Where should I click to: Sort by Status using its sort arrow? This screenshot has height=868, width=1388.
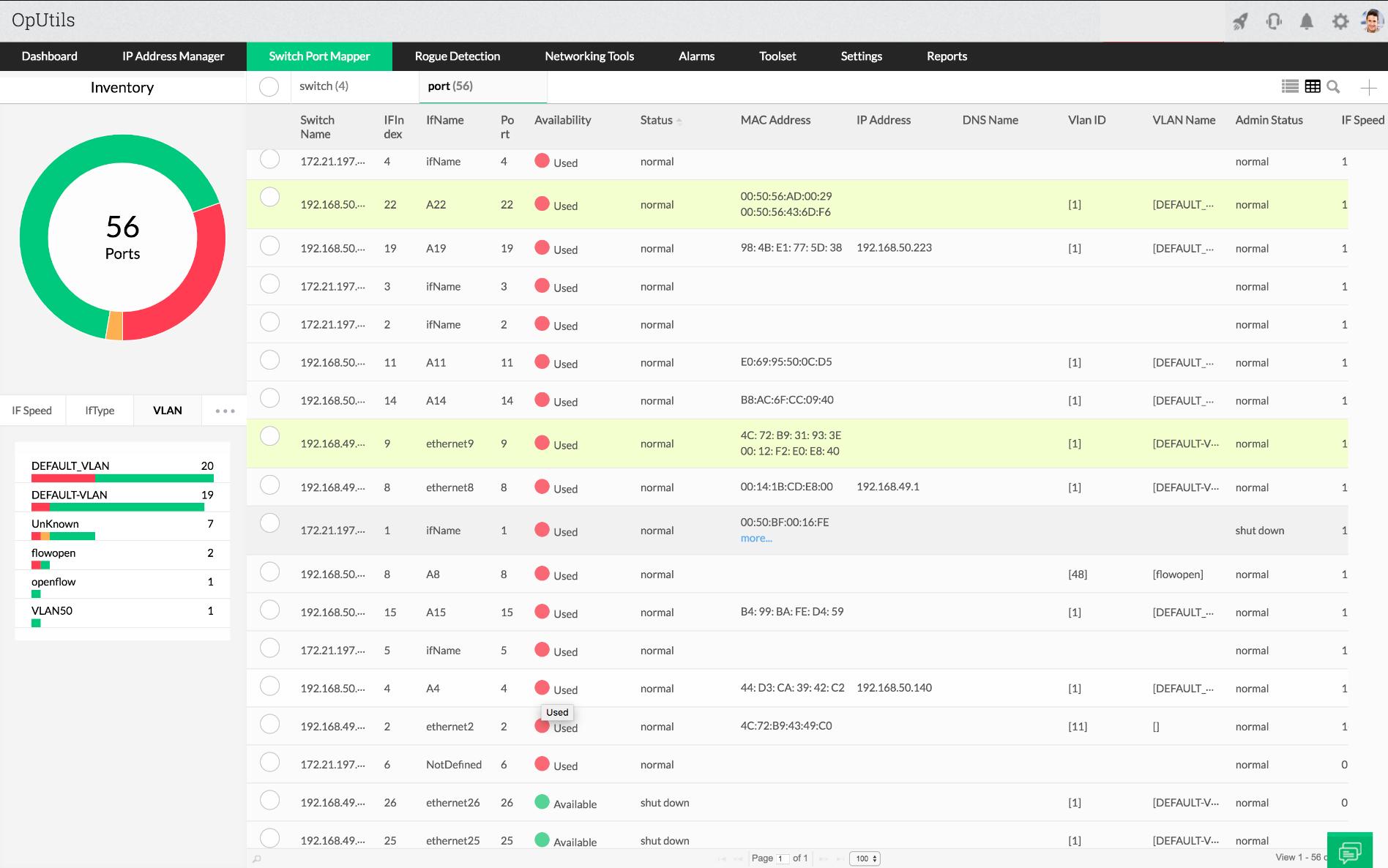681,120
